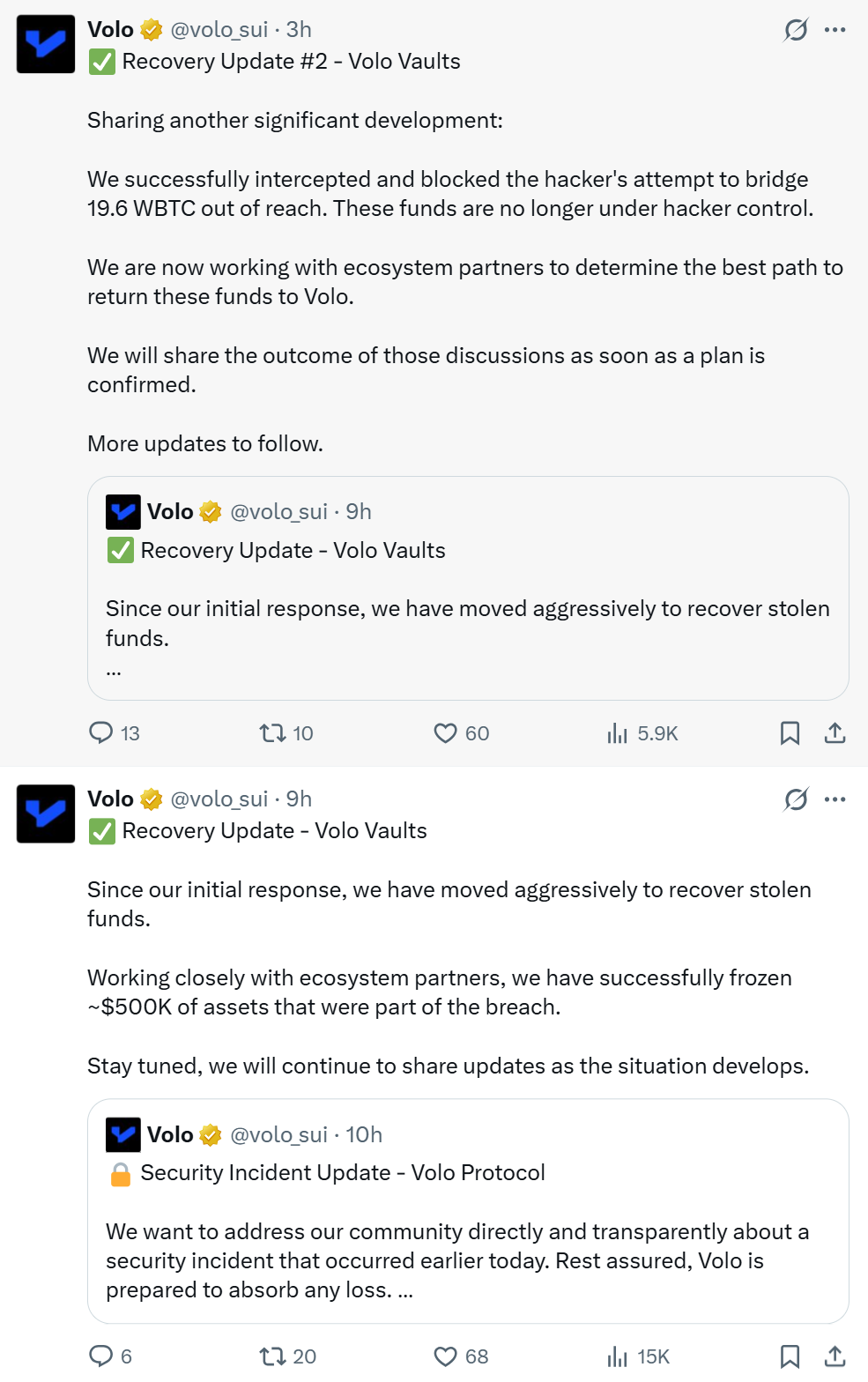Click the Volo profile avatar on top post
Viewport: 868px width, 1382px height.
tap(45, 44)
